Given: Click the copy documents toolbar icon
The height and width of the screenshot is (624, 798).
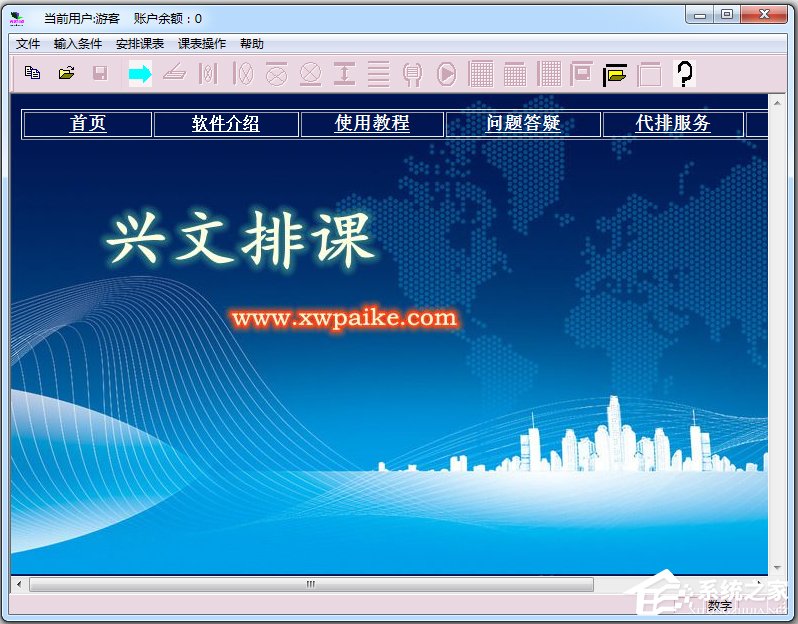Looking at the screenshot, I should (x=33, y=73).
